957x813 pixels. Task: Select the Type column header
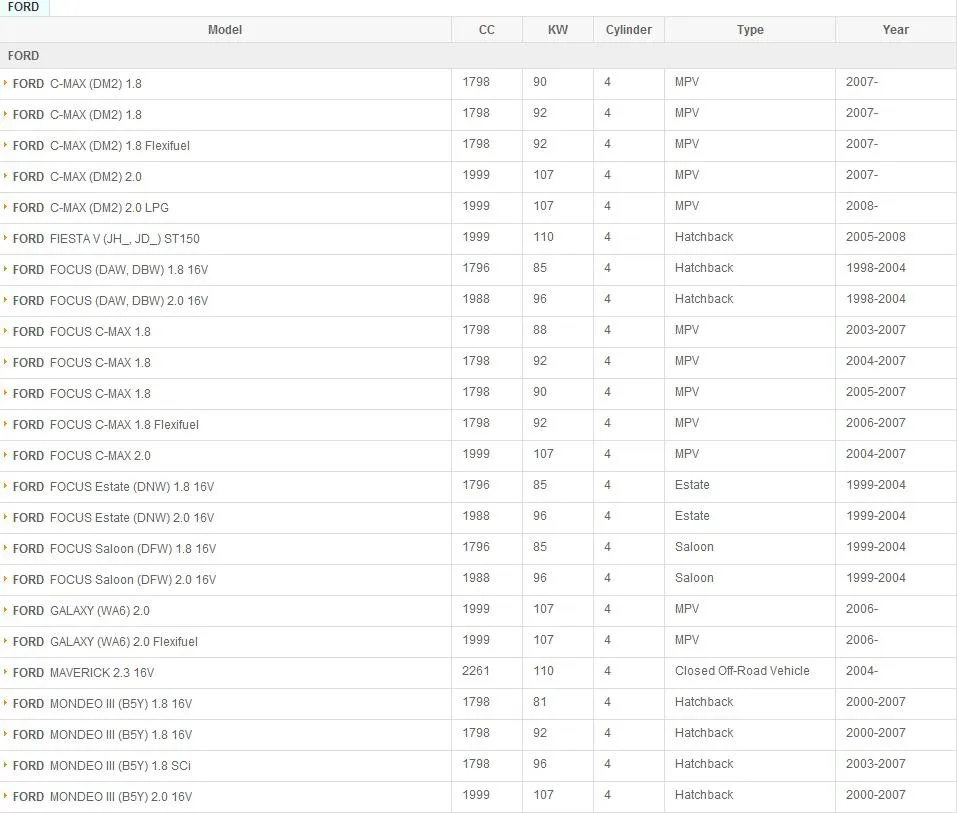pos(750,29)
